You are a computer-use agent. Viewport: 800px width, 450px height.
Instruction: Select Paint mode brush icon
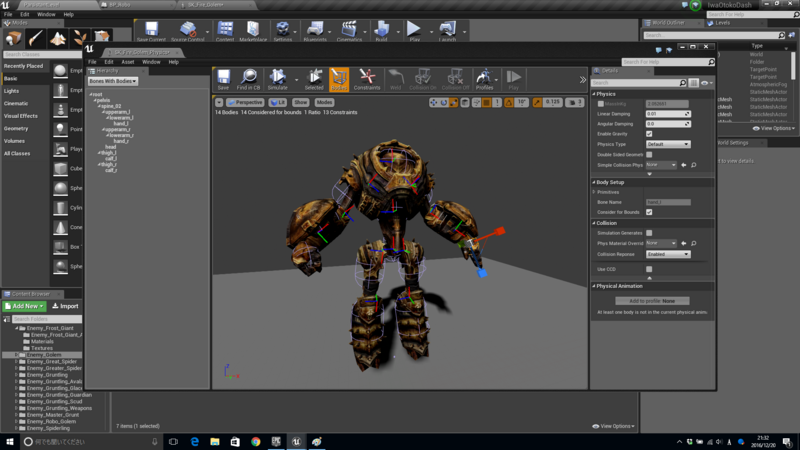coord(35,38)
